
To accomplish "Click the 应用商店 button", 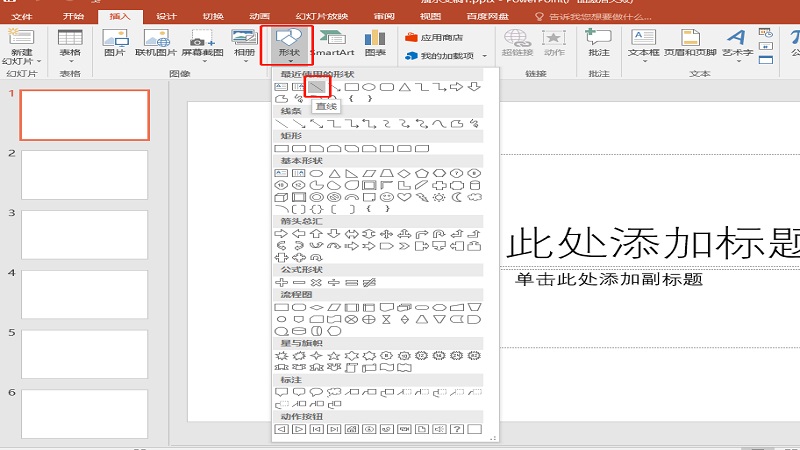I will click(x=435, y=37).
